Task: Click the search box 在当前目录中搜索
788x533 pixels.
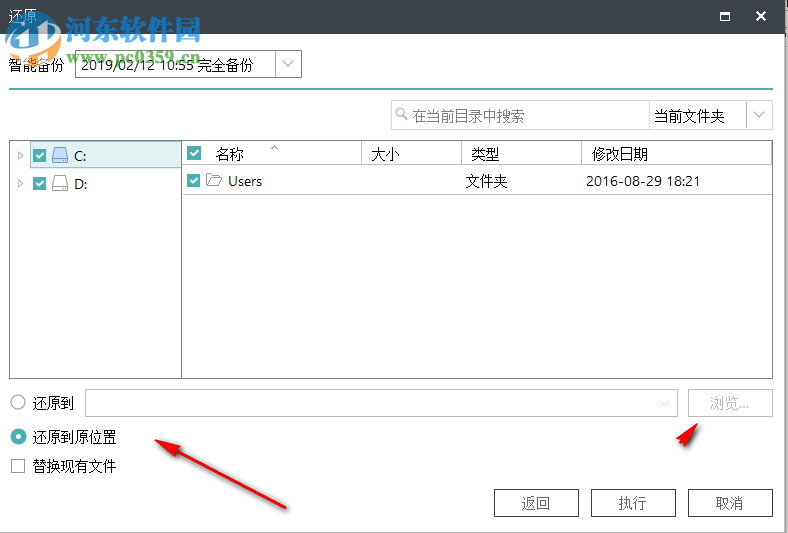Action: click(x=520, y=116)
